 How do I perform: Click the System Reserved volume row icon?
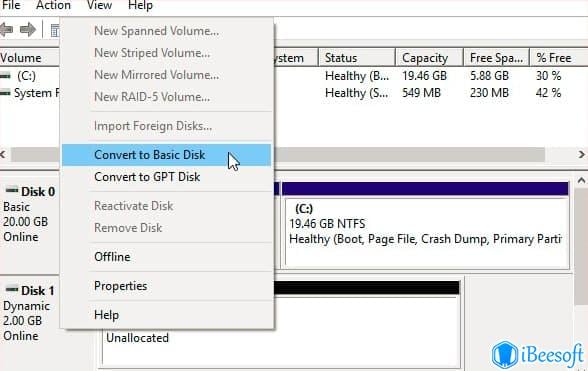click(x=5, y=93)
